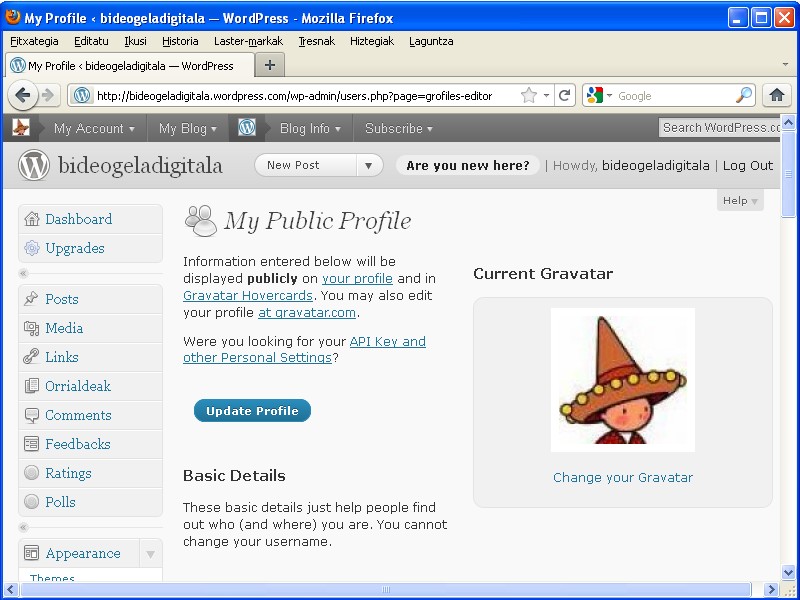This screenshot has height=600, width=800.
Task: Click the user avatar in admin bar
Action: [21, 128]
